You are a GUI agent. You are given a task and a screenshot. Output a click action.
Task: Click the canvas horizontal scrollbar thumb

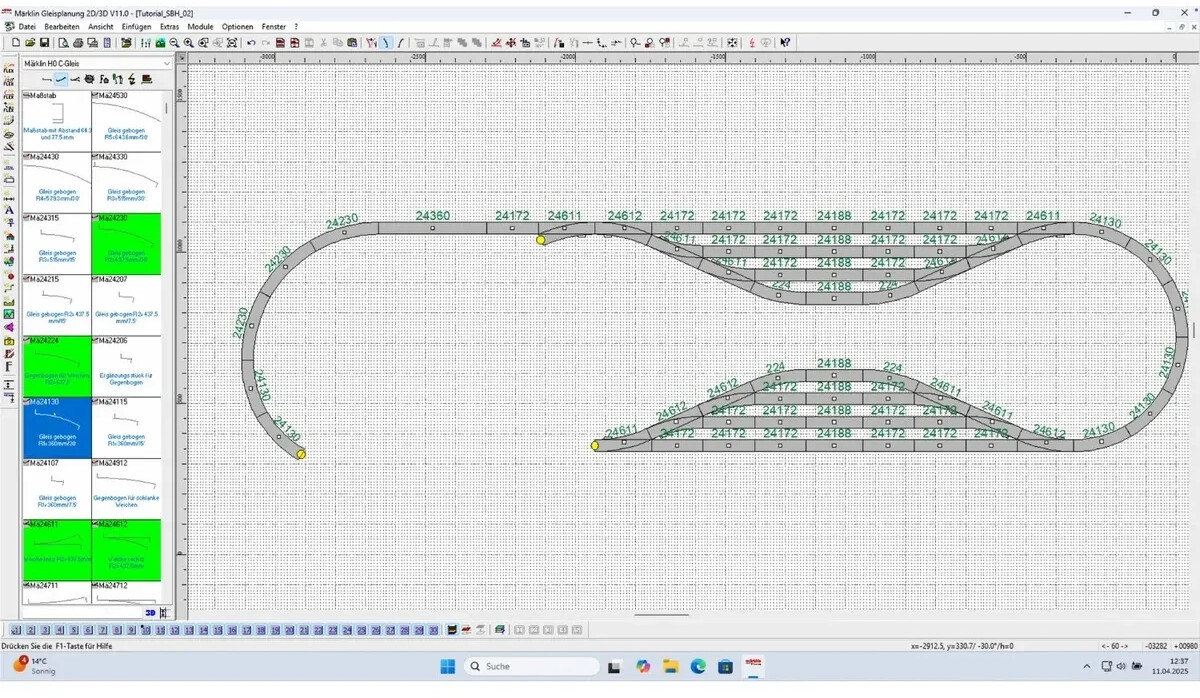click(x=661, y=615)
